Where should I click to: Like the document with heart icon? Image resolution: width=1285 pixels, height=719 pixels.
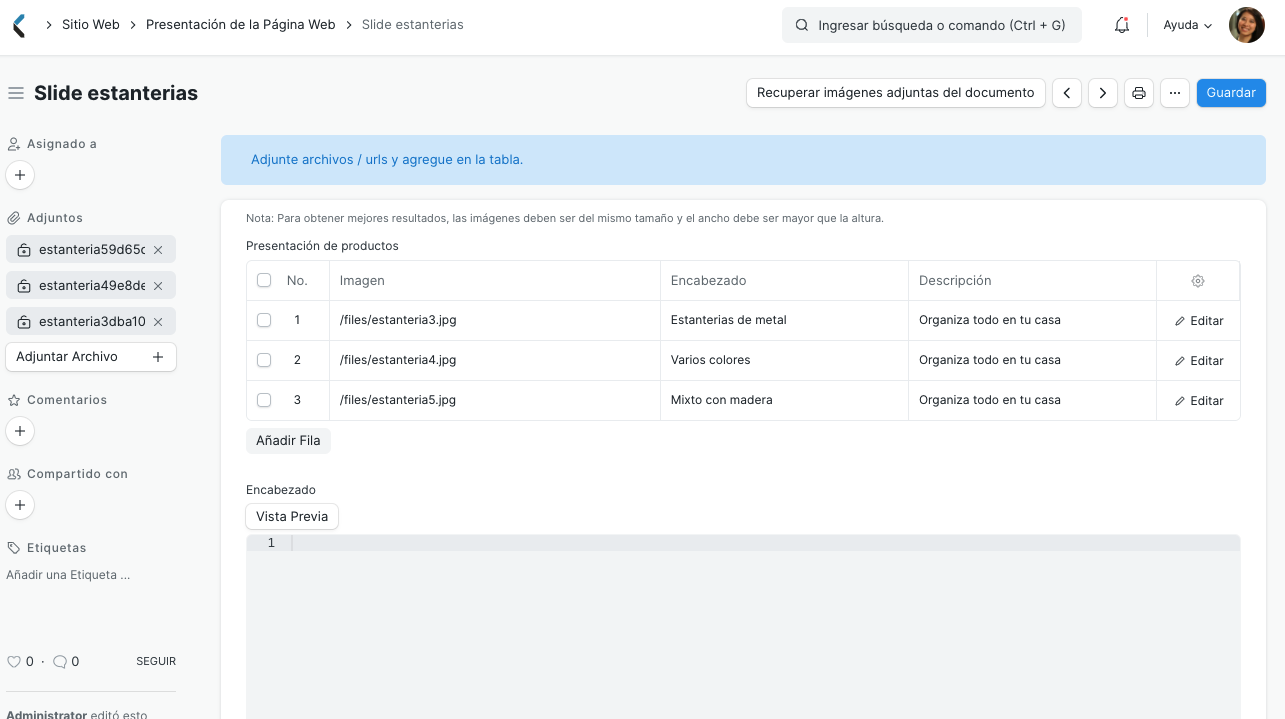pos(14,662)
